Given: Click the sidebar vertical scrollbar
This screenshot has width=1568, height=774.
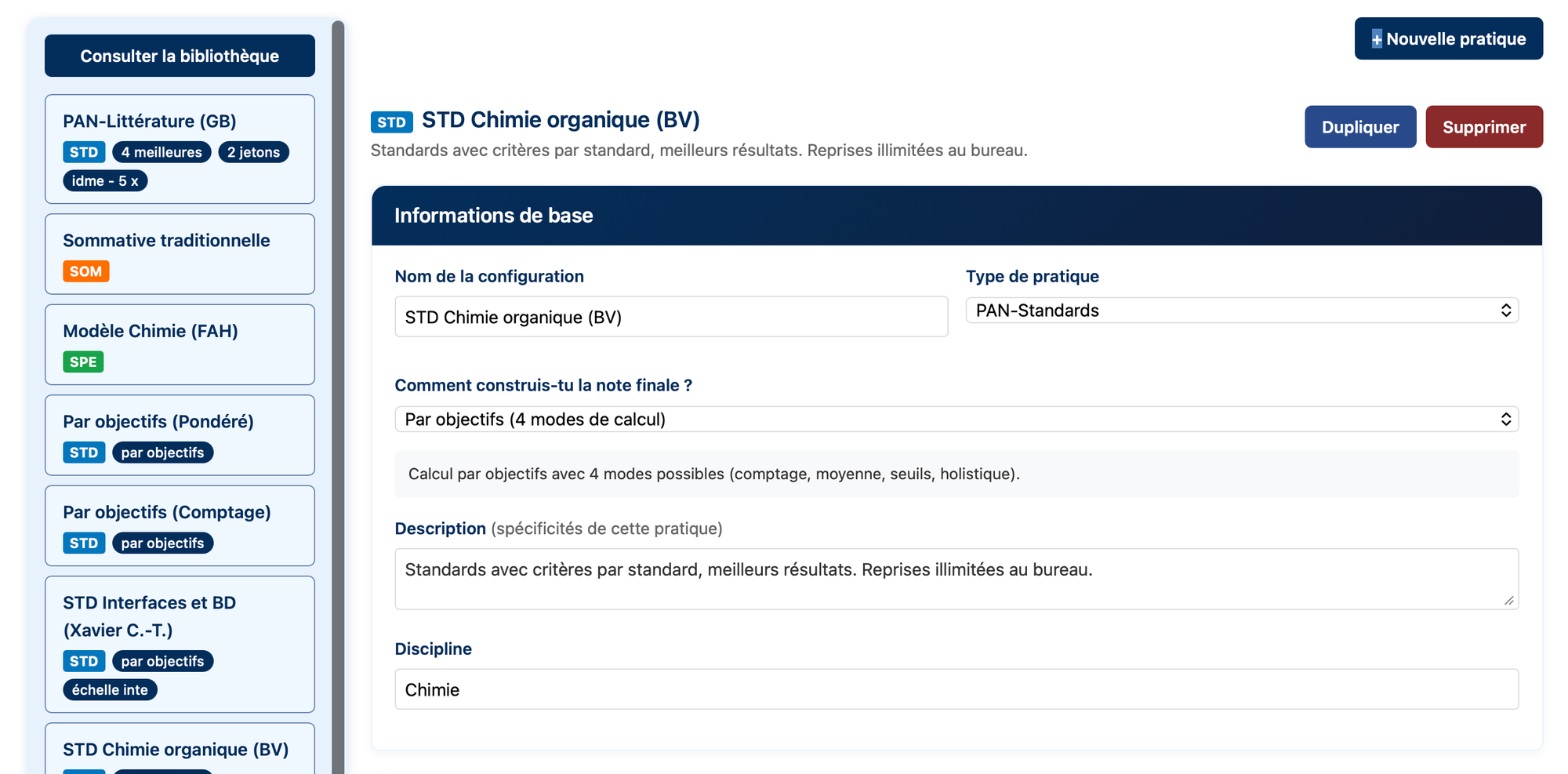Looking at the screenshot, I should [x=338, y=397].
